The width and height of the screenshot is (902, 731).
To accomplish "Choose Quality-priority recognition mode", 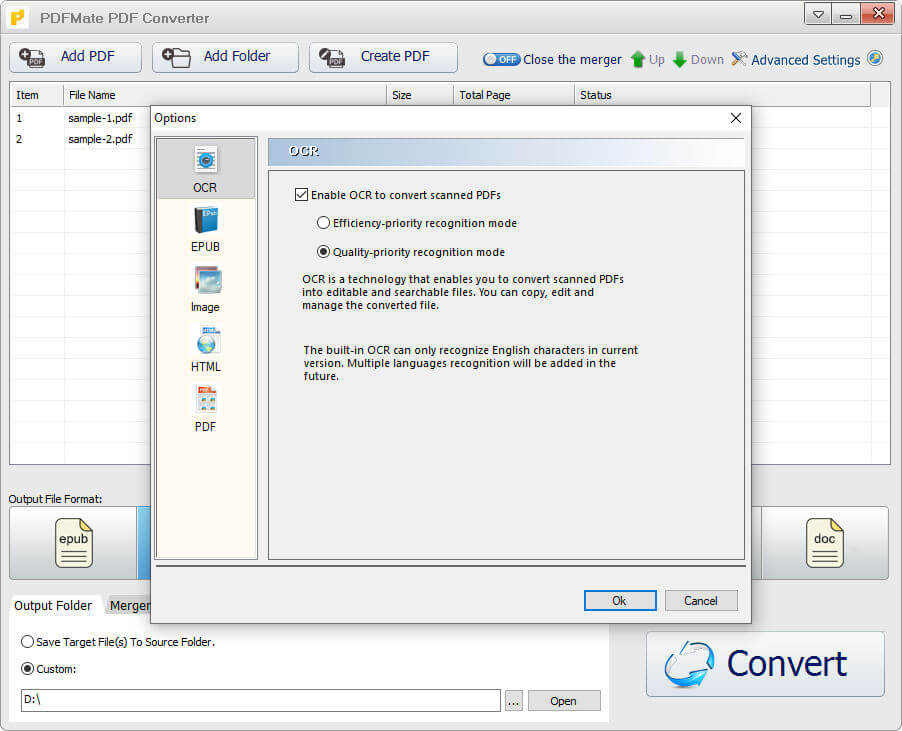I will (x=323, y=252).
